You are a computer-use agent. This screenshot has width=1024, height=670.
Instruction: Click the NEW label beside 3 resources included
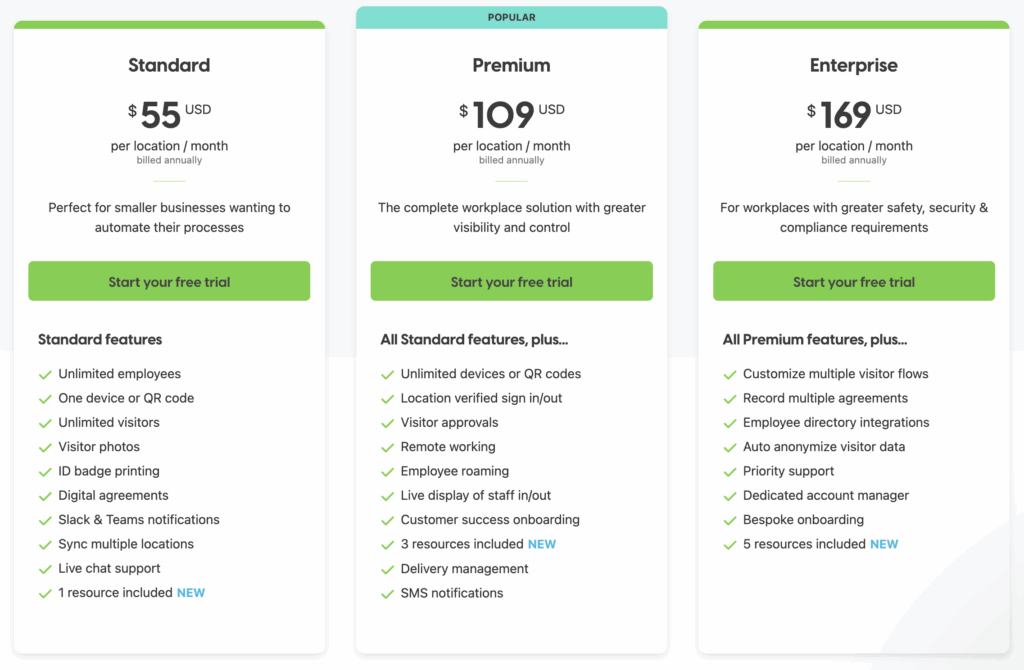point(541,544)
